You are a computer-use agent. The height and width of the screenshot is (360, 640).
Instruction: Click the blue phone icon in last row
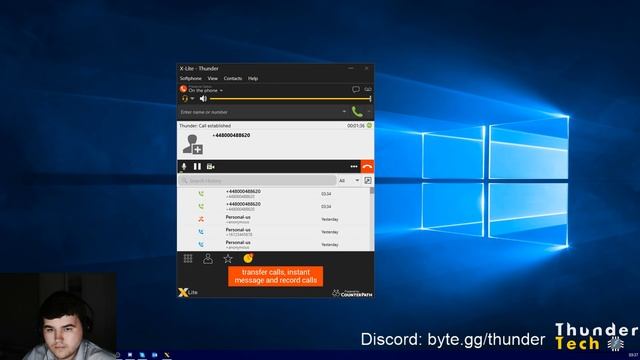(201, 244)
